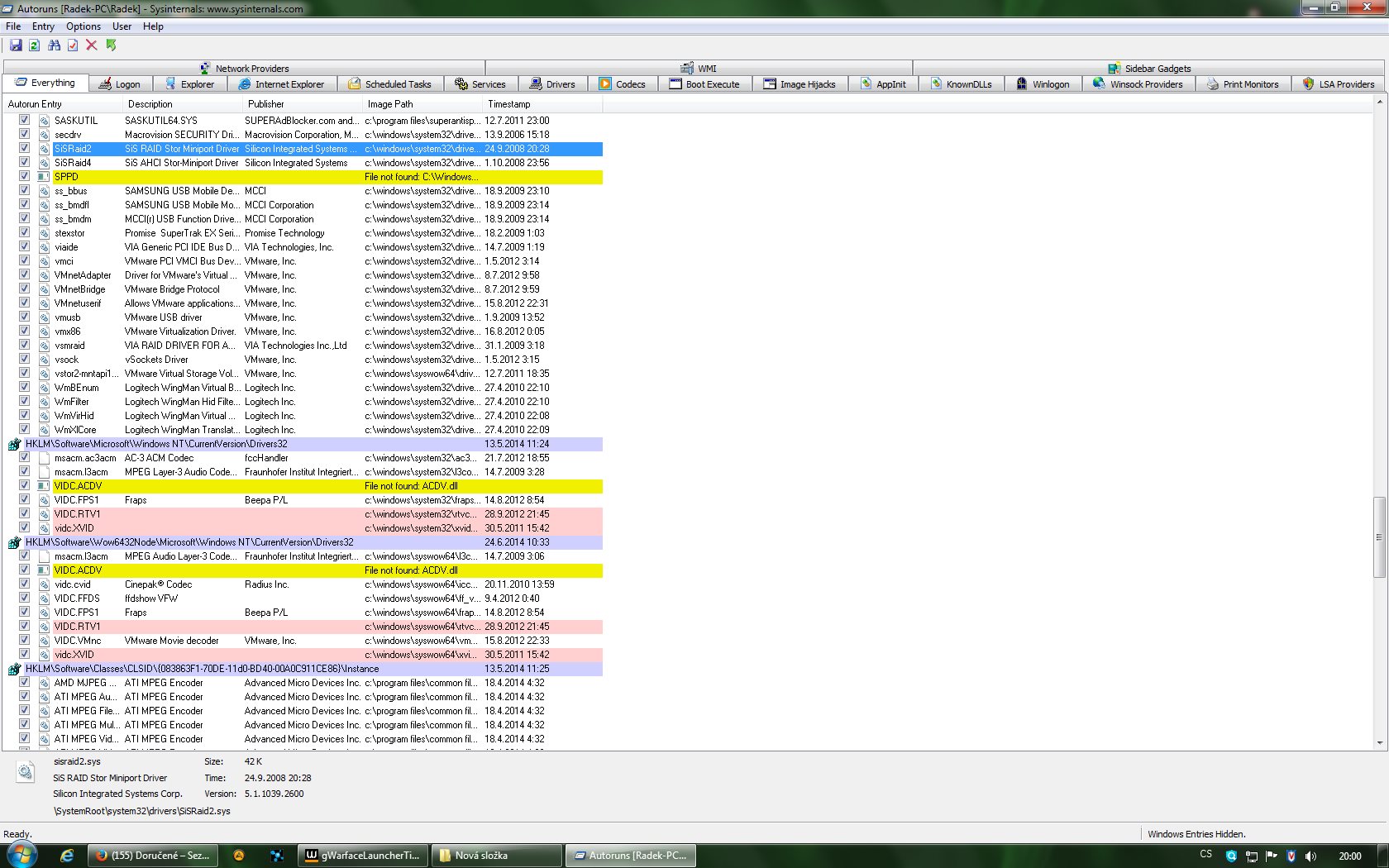This screenshot has height=868, width=1389.
Task: Toggle the VMnetBridge entry checkbox
Action: tap(24, 289)
